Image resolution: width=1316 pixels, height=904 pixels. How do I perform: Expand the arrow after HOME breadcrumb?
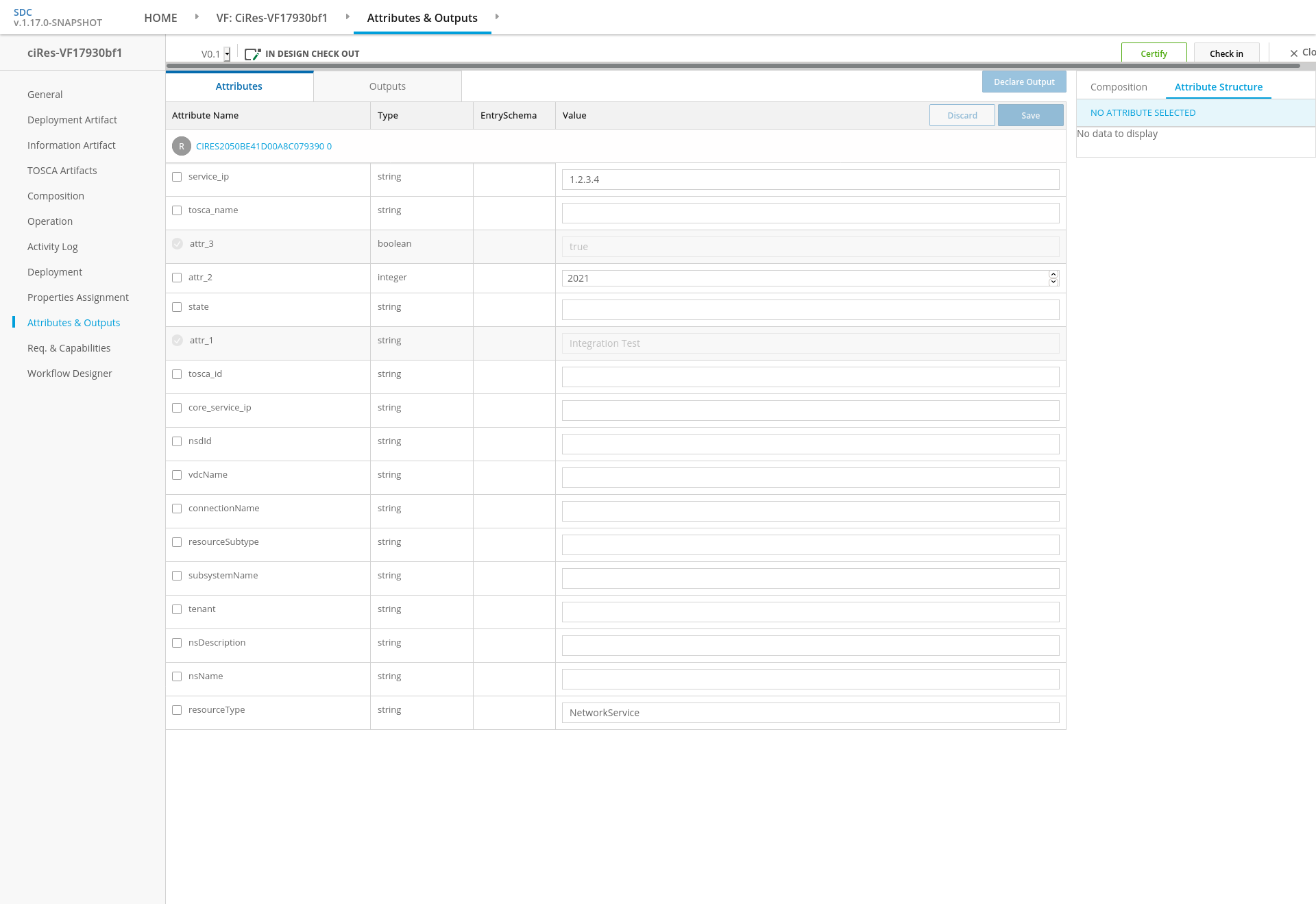[197, 16]
